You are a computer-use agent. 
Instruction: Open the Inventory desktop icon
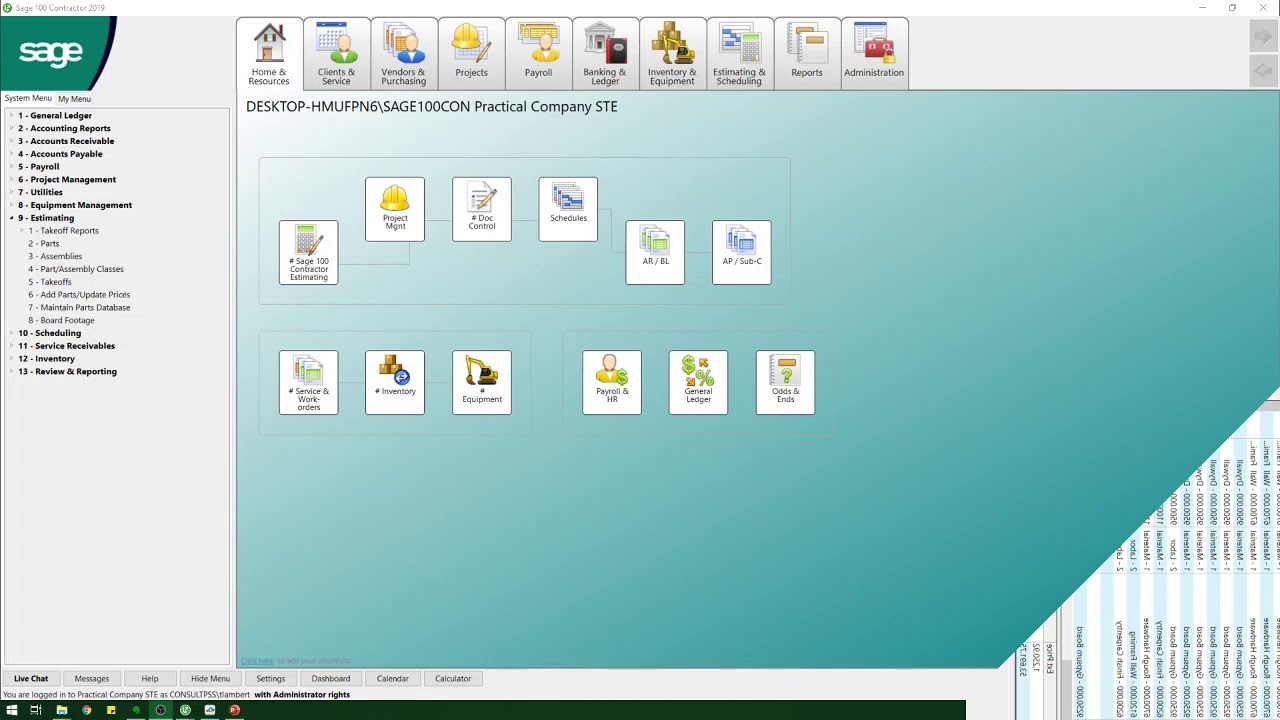coord(395,382)
